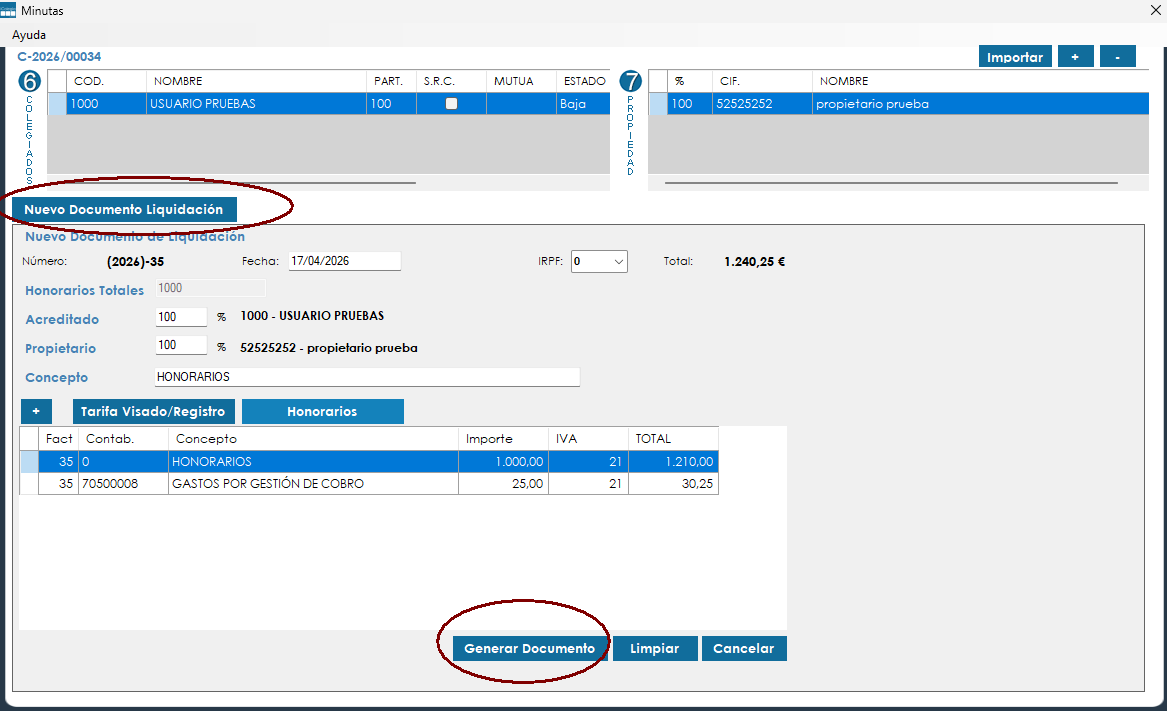Toggle the S.R.C. checkbox for USUARIO PRUEBAS
Screen dimensions: 1167x711
pos(451,103)
